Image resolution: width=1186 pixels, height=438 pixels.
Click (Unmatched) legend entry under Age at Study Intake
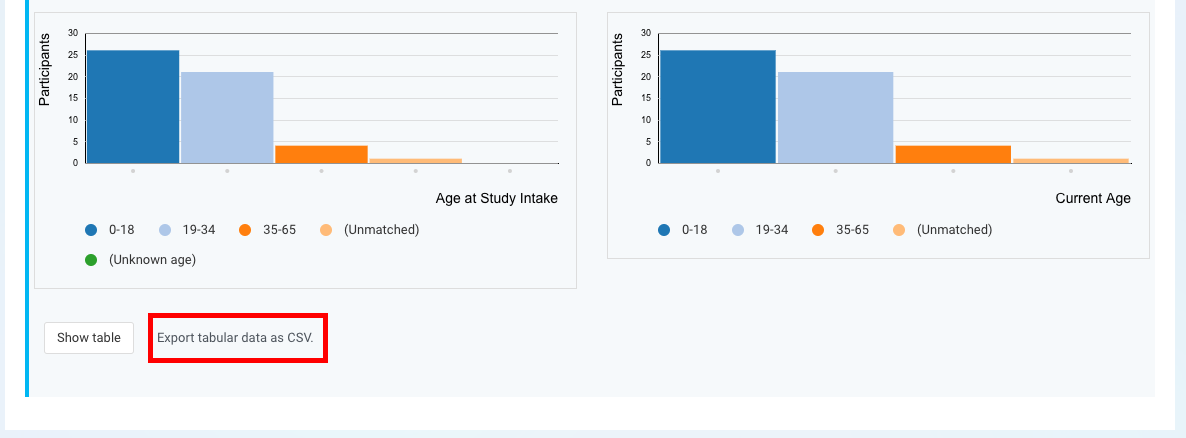click(x=370, y=230)
